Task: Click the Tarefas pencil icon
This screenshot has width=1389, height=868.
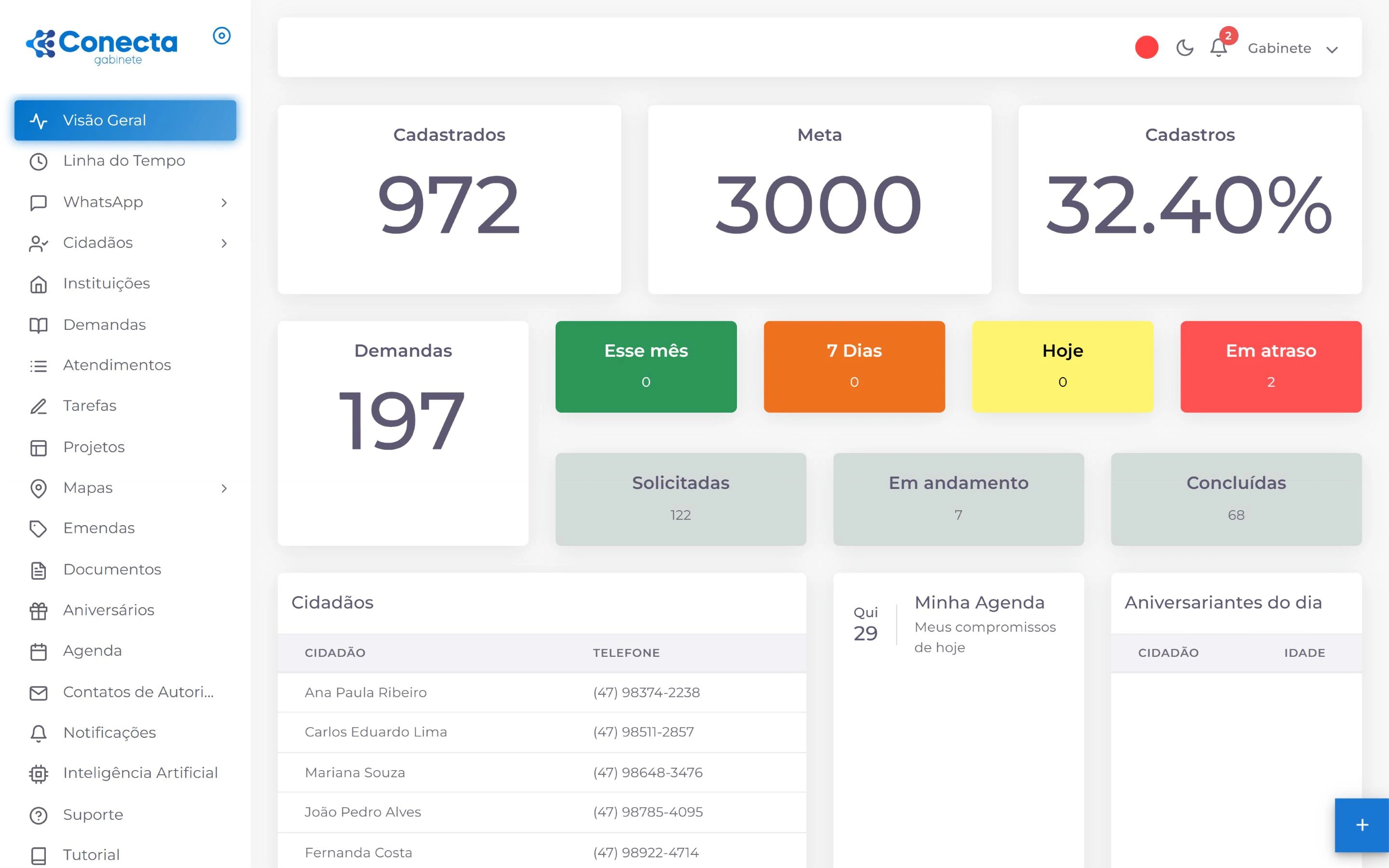Action: 39,407
